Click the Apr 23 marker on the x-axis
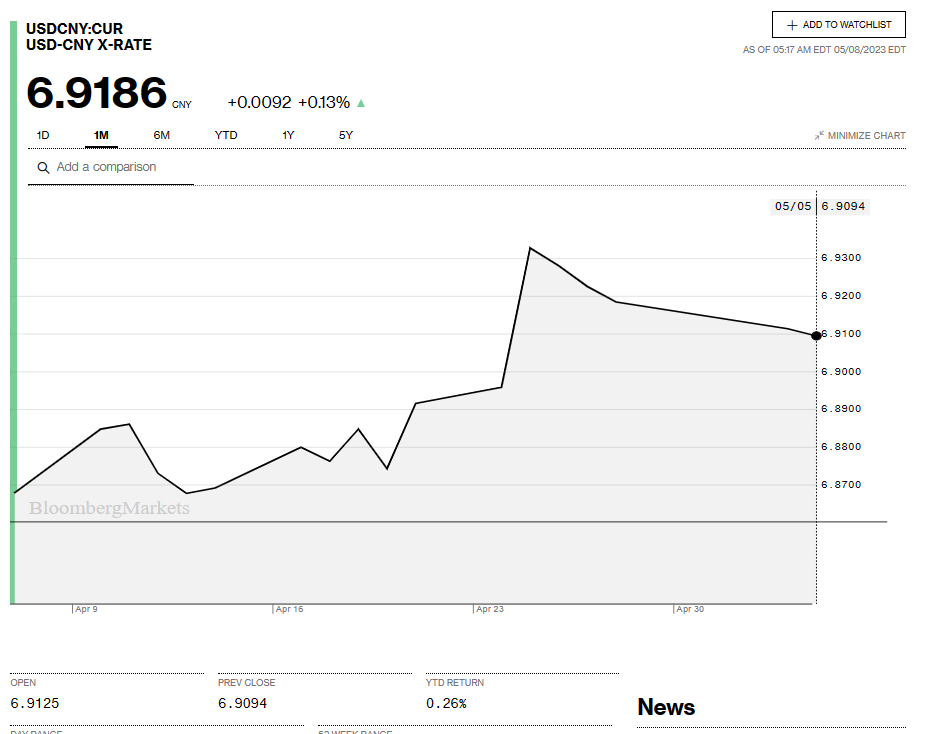This screenshot has width=931, height=734. coord(489,609)
